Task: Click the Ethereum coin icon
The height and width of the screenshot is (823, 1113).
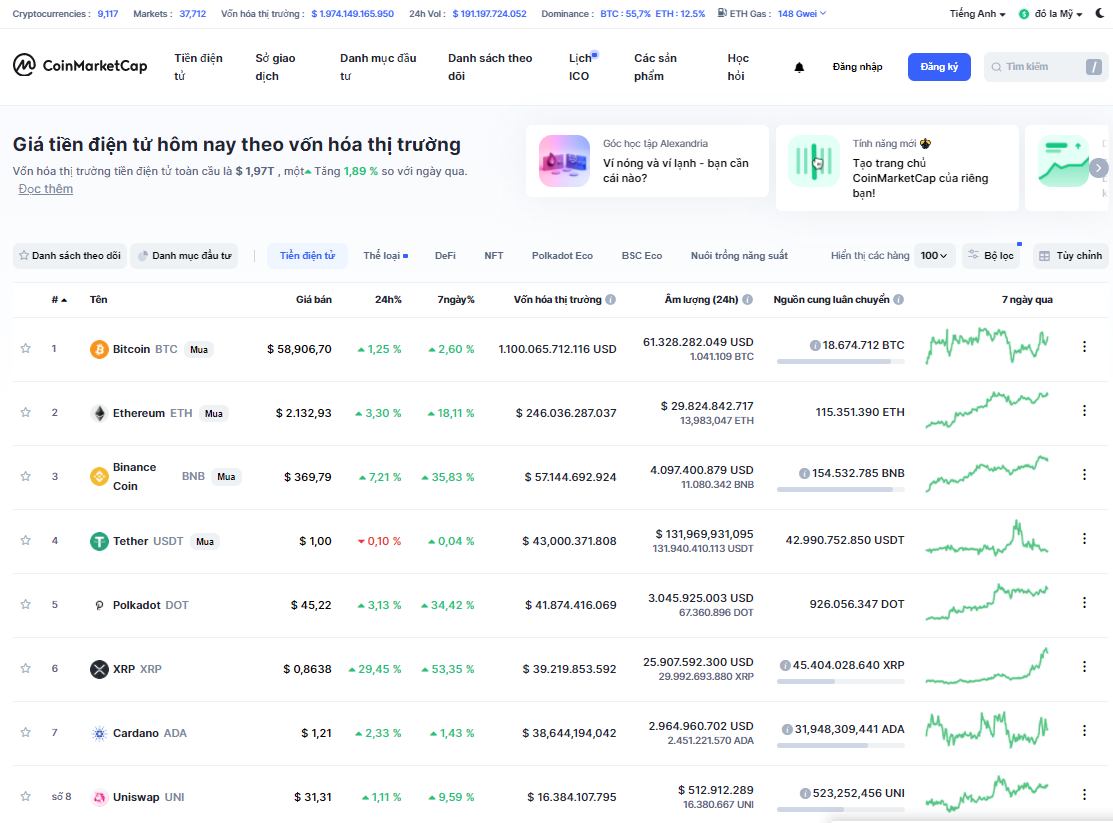Action: tap(99, 413)
